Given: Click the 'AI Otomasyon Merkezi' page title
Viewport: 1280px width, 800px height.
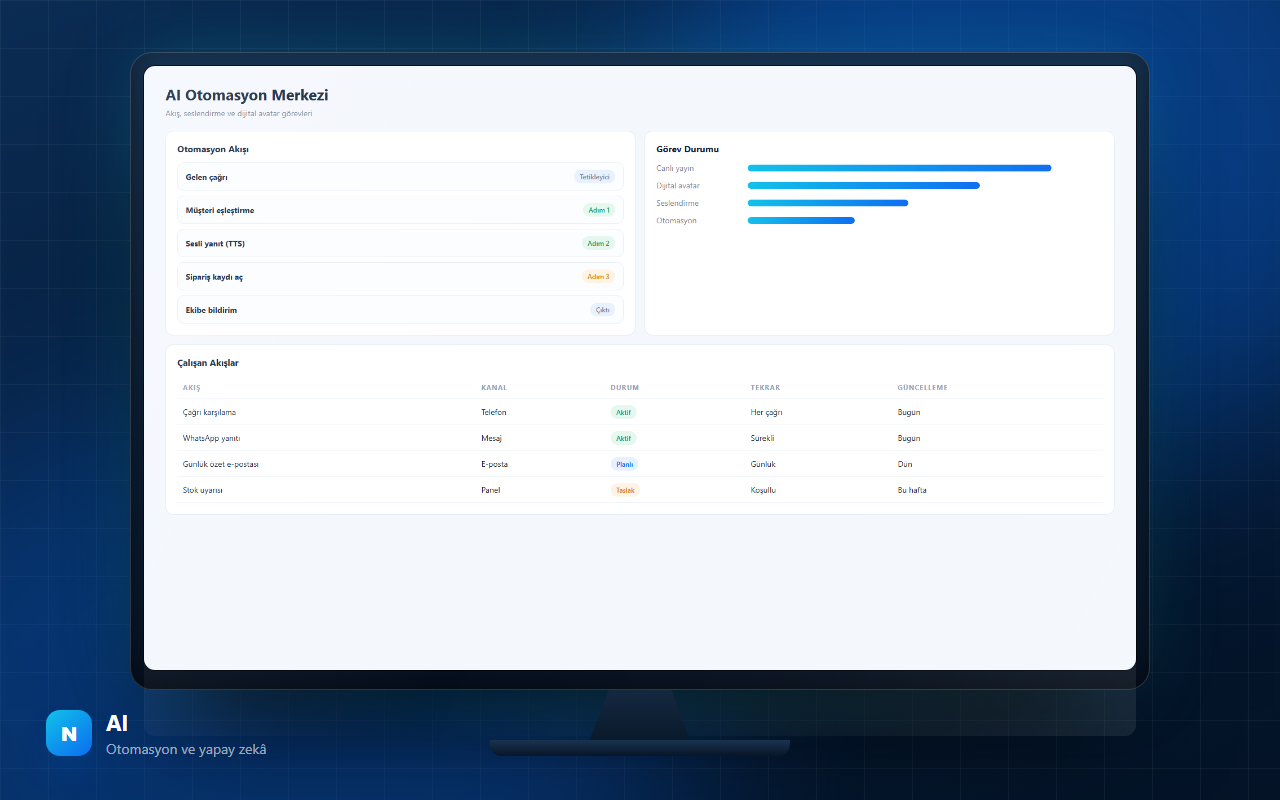Looking at the screenshot, I should (247, 95).
